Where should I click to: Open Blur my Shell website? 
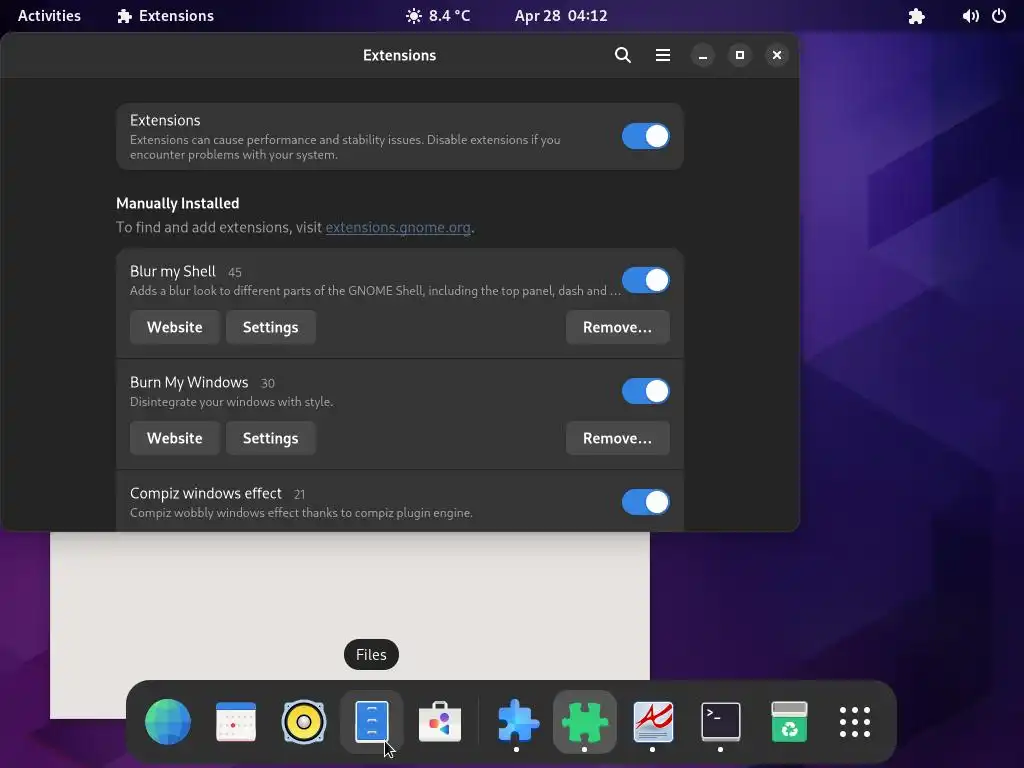point(174,327)
